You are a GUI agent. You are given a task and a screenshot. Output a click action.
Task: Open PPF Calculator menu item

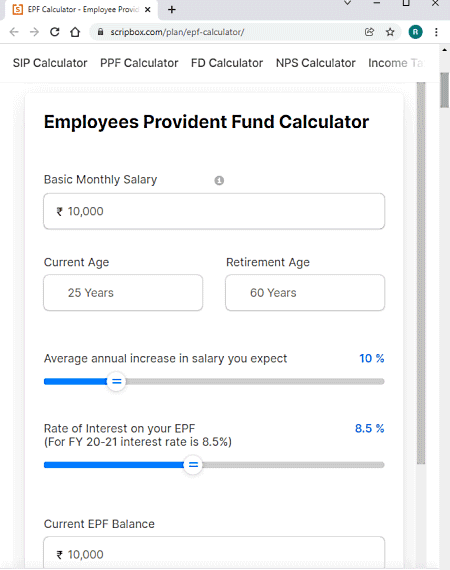pos(139,63)
